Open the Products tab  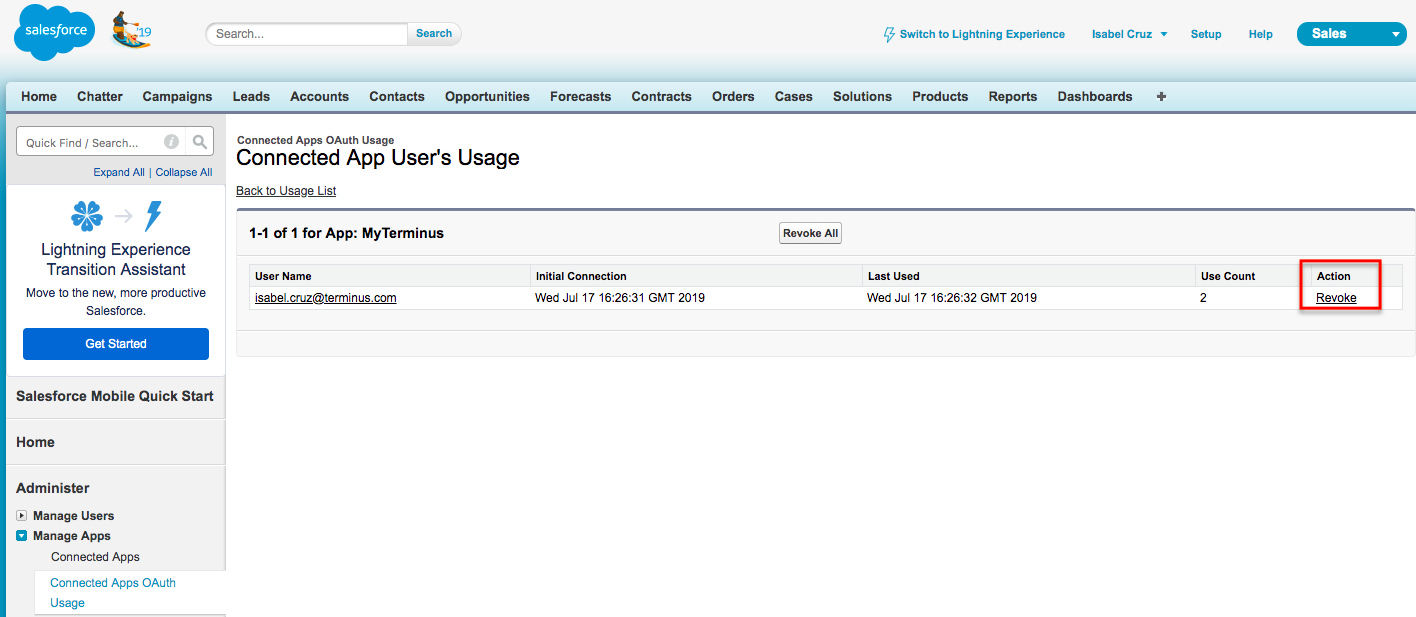pos(940,97)
